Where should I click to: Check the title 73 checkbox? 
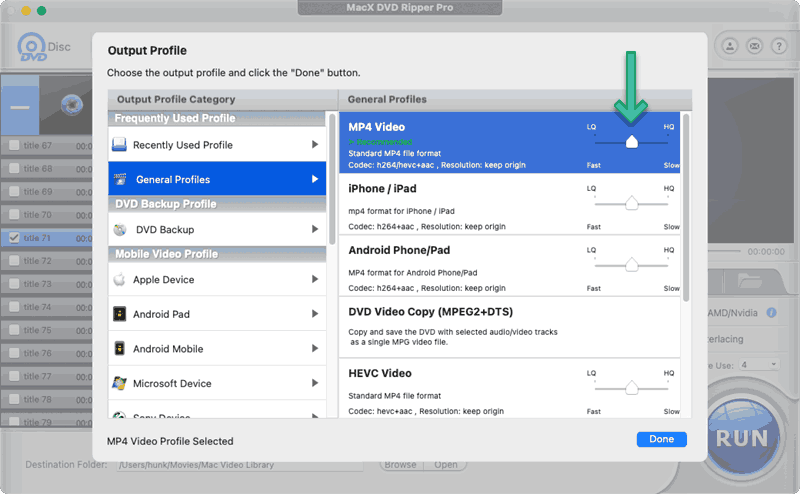pos(14,284)
